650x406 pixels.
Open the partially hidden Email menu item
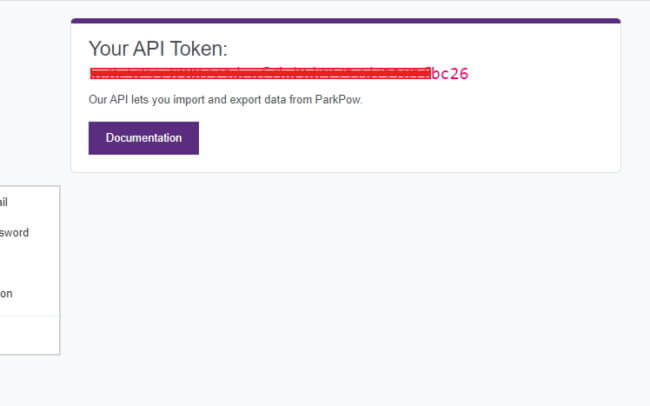pos(4,202)
